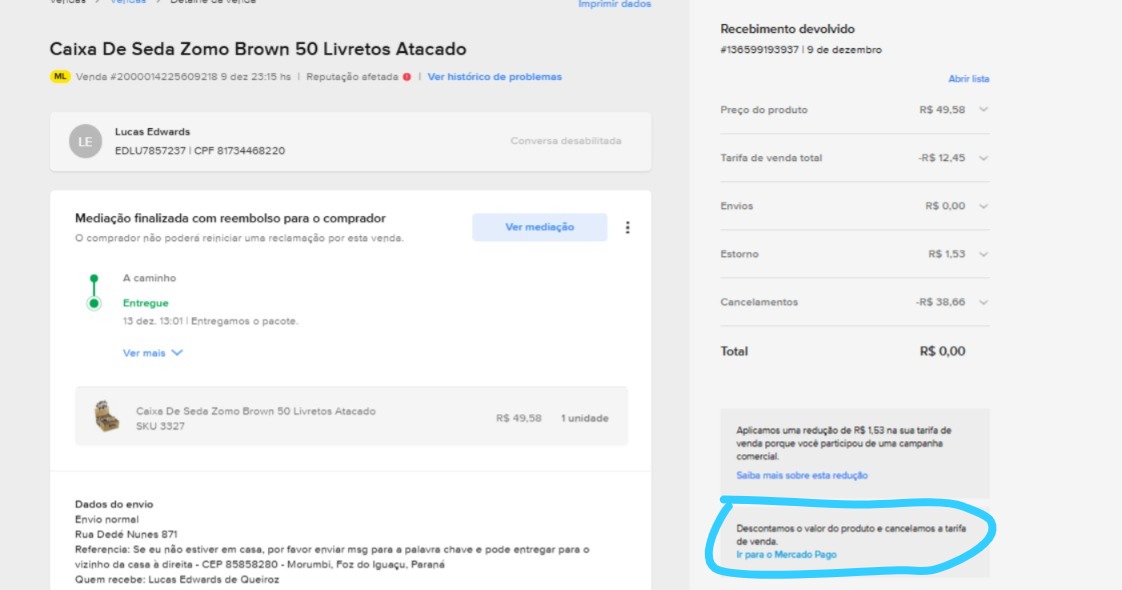Open Ver histórico de problemas link
The height and width of the screenshot is (590, 1122).
tap(494, 77)
